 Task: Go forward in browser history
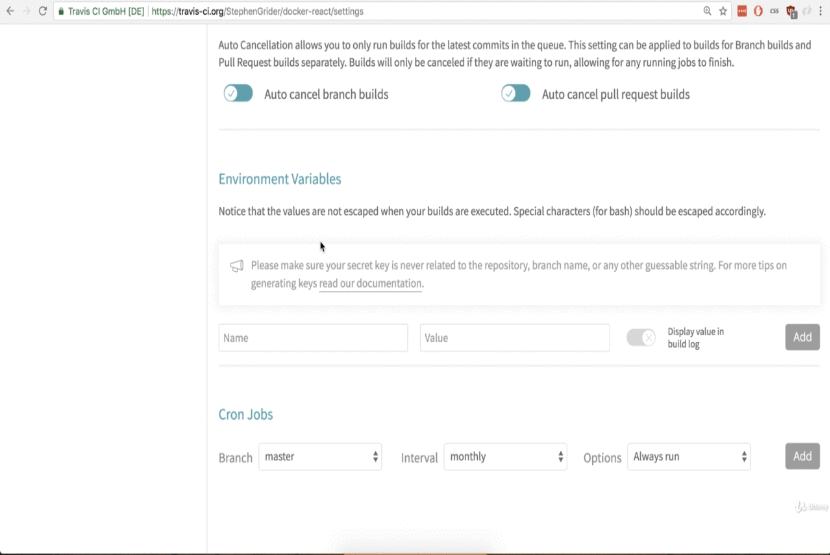pos(26,11)
